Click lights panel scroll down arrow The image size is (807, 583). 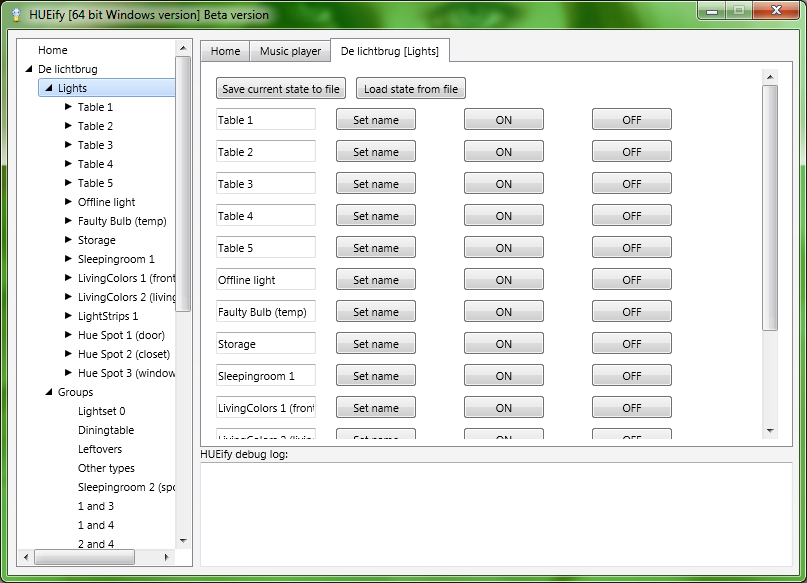770,431
